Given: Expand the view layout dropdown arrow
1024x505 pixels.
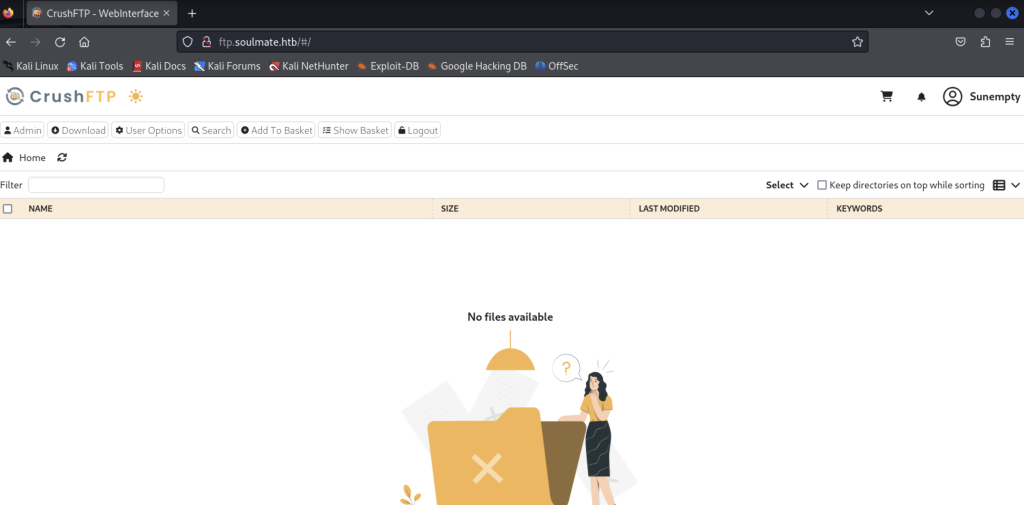Looking at the screenshot, I should (1016, 185).
